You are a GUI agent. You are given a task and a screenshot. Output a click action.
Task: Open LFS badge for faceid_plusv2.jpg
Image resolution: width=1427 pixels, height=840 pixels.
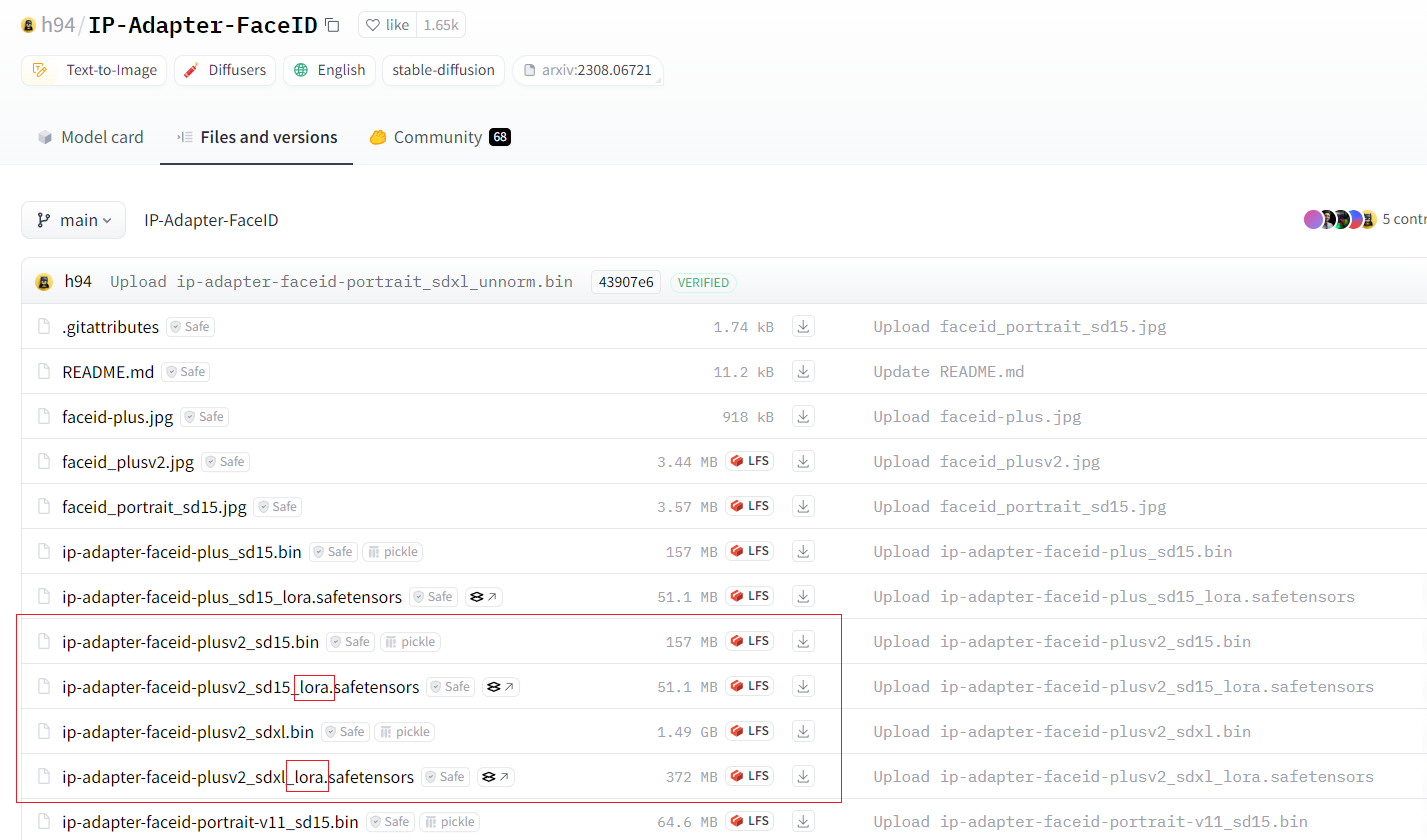tap(750, 461)
